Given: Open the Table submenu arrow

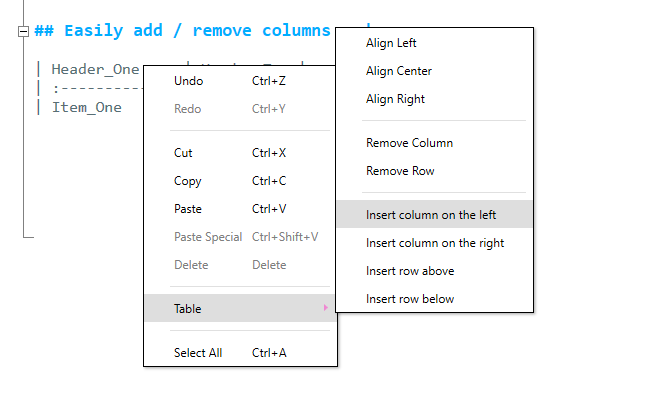Looking at the screenshot, I should (326, 308).
